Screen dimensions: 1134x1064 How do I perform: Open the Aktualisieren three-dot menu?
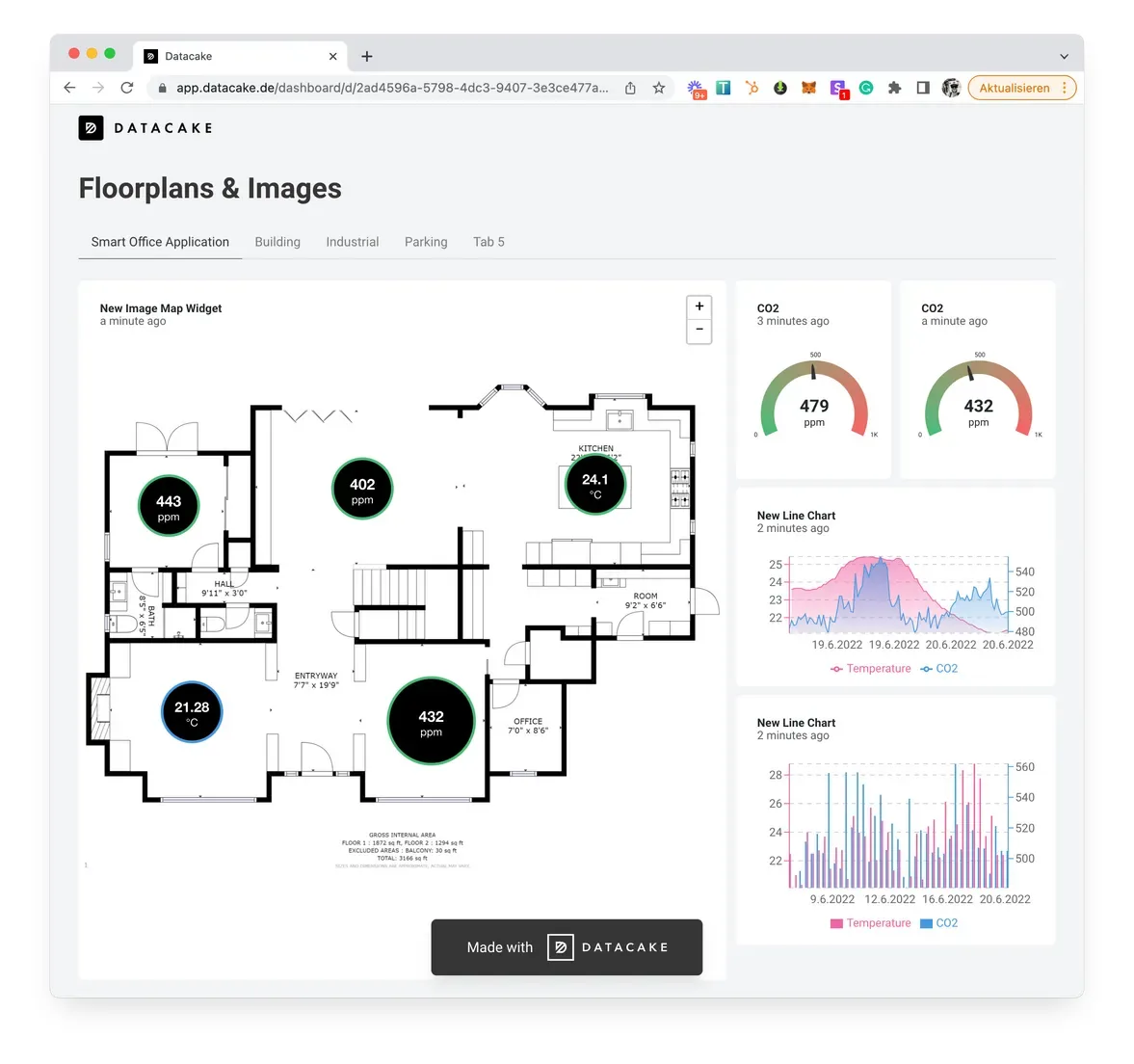point(1065,88)
